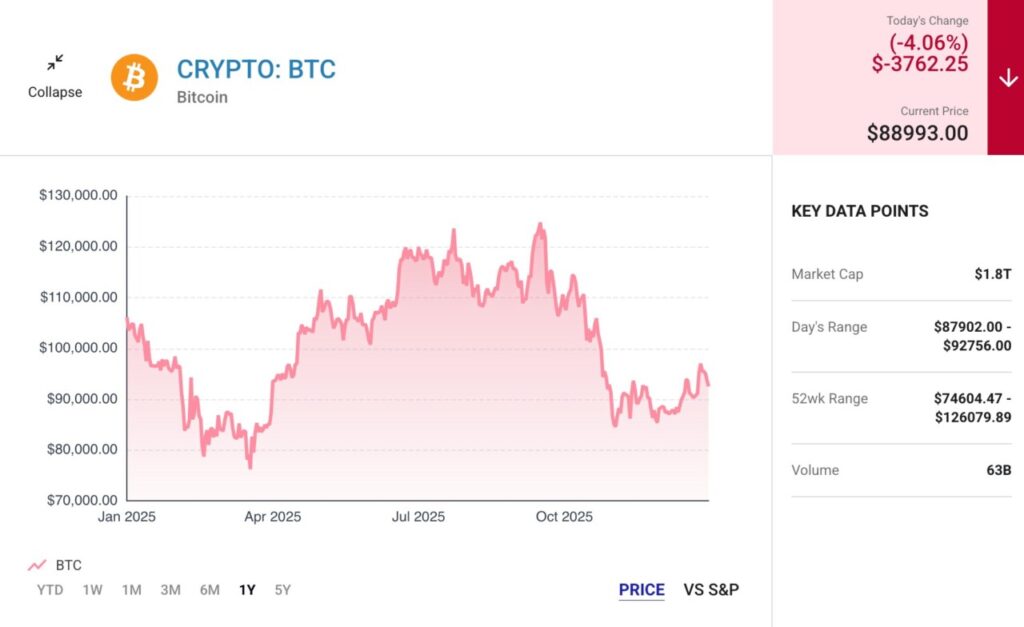Click the CRYPTO: BTC title link
Viewport: 1024px width, 627px height.
point(256,69)
